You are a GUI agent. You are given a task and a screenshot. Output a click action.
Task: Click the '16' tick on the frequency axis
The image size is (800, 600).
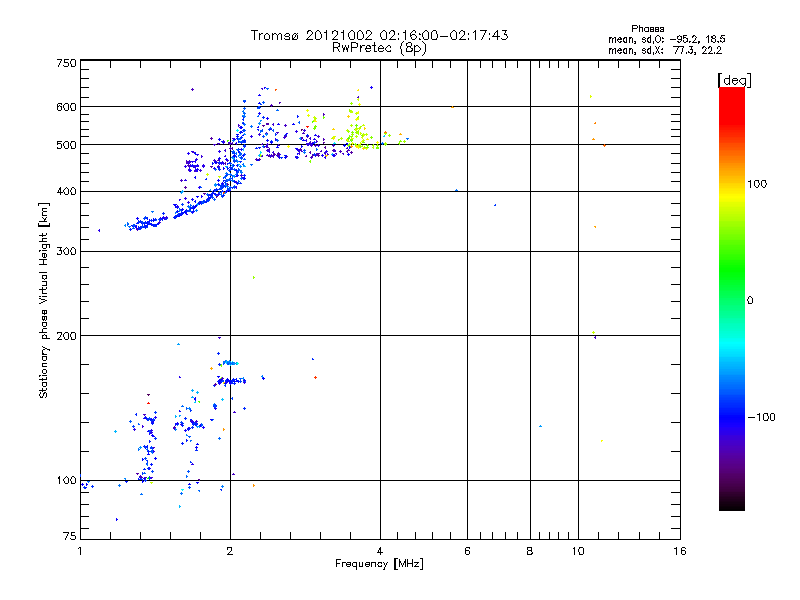pos(680,551)
